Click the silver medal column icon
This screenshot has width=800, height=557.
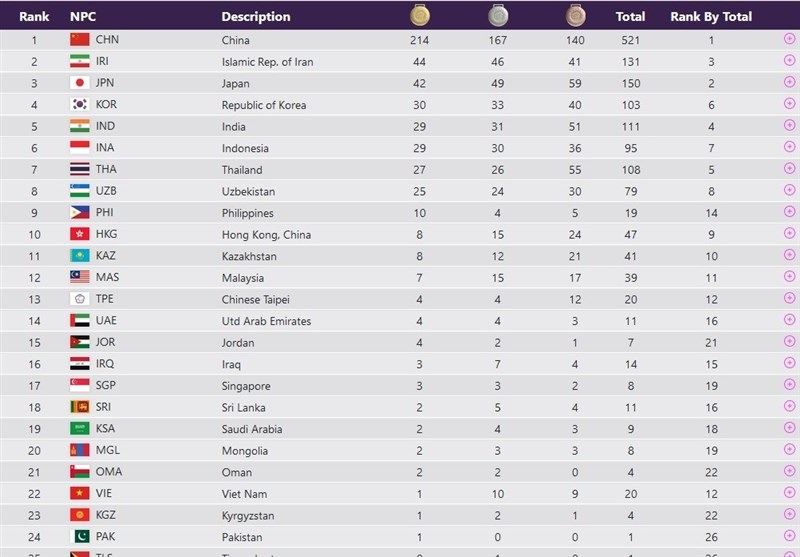pos(497,15)
